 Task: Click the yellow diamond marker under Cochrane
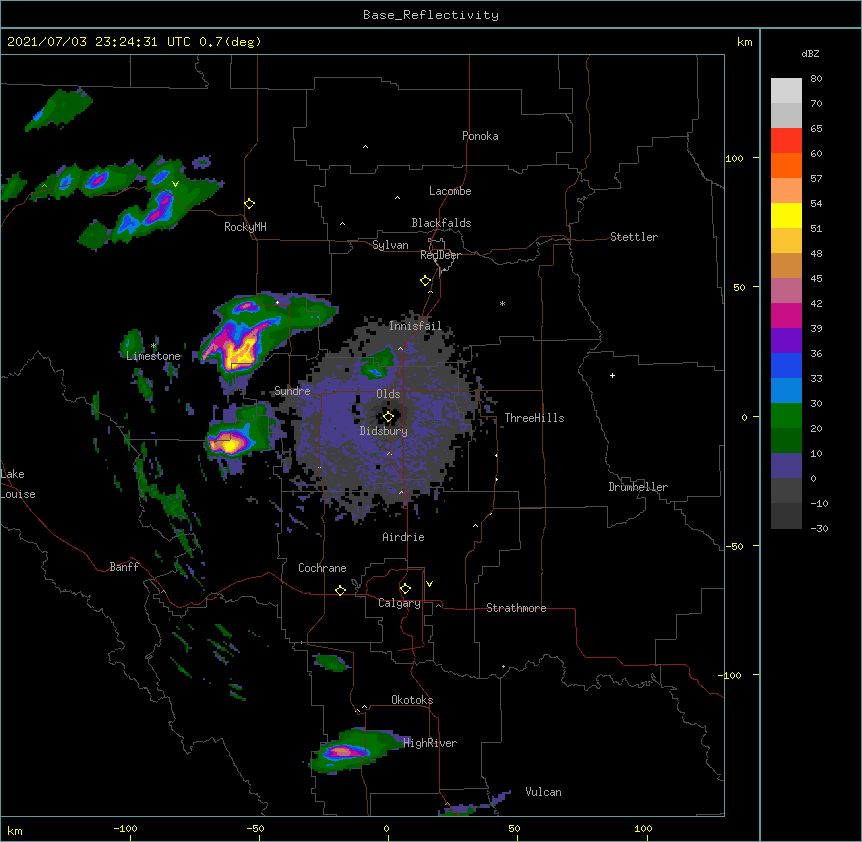pyautogui.click(x=340, y=590)
